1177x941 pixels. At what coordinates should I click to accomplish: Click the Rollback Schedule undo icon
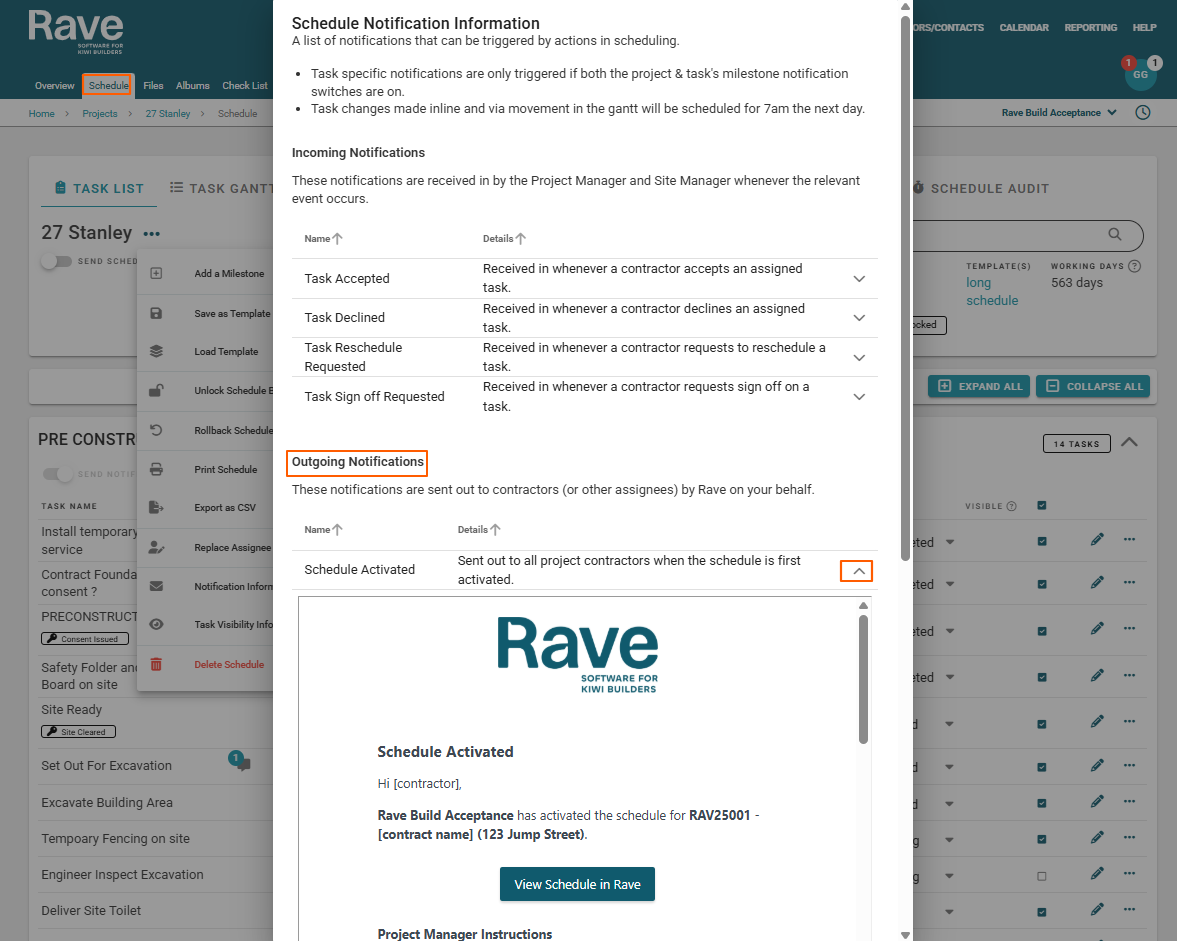pyautogui.click(x=156, y=430)
